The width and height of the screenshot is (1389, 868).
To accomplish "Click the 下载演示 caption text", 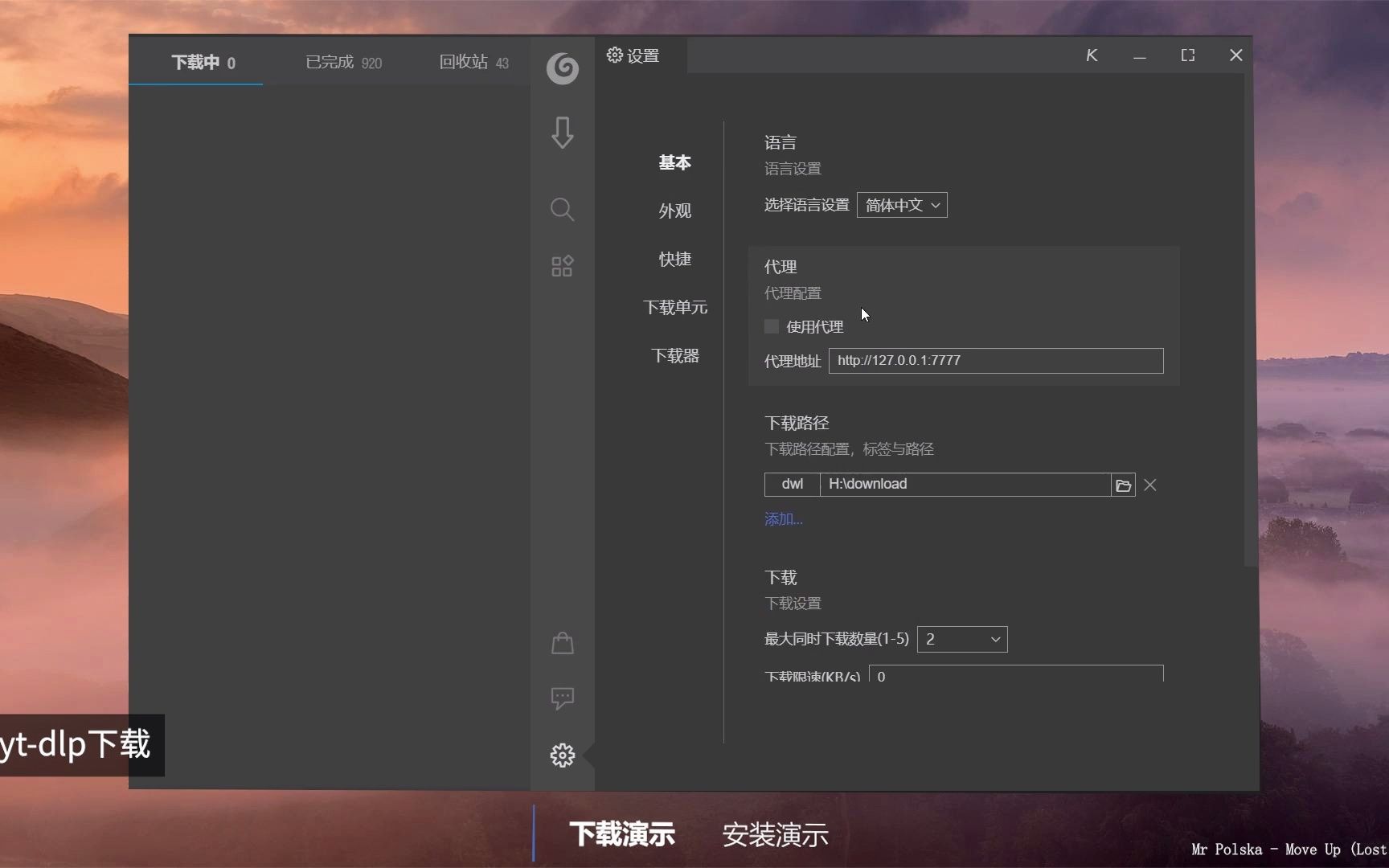I will pyautogui.click(x=622, y=834).
